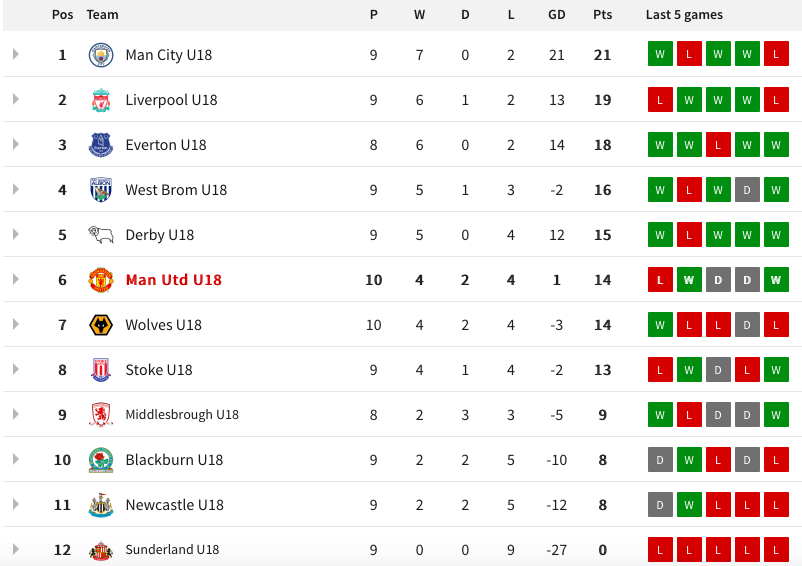This screenshot has height=566, width=802.
Task: Click the Liverpool U18 club crest
Action: [x=101, y=100]
